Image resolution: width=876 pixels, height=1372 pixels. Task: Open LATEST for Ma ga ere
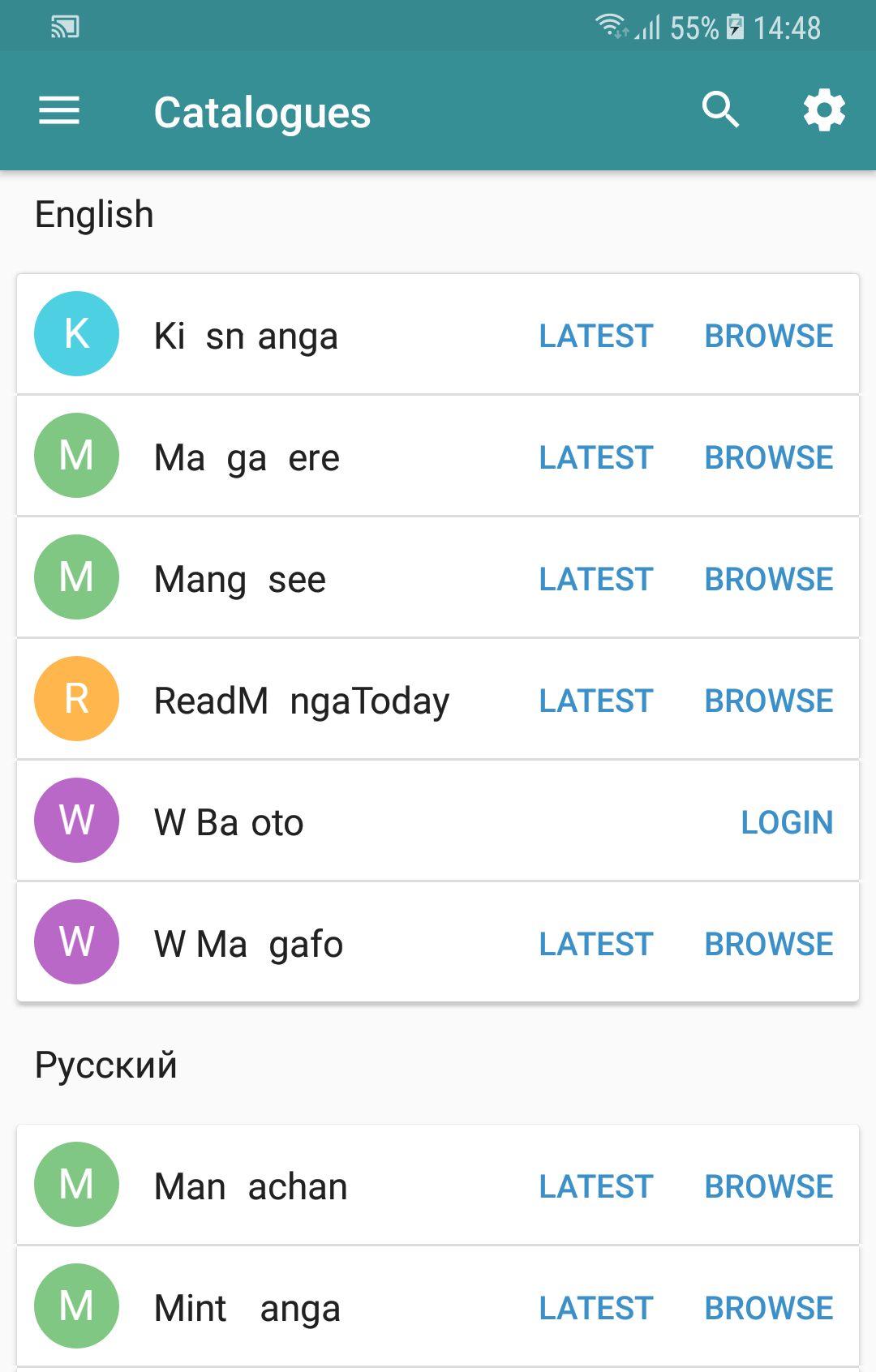click(596, 457)
